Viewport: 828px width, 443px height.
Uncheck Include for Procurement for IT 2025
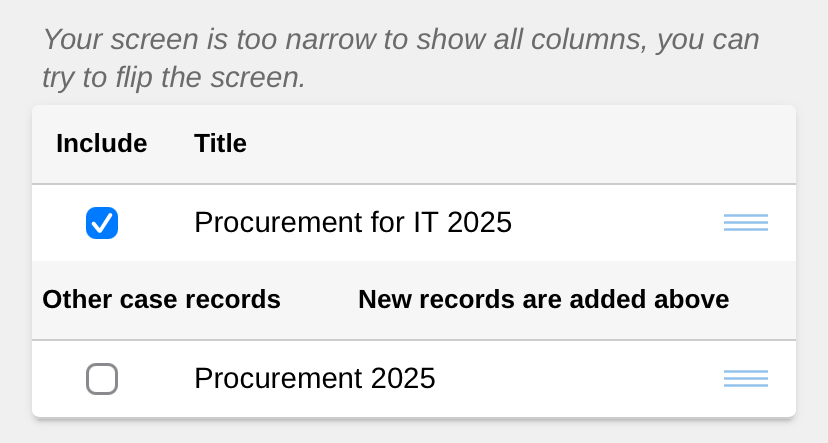pos(102,223)
